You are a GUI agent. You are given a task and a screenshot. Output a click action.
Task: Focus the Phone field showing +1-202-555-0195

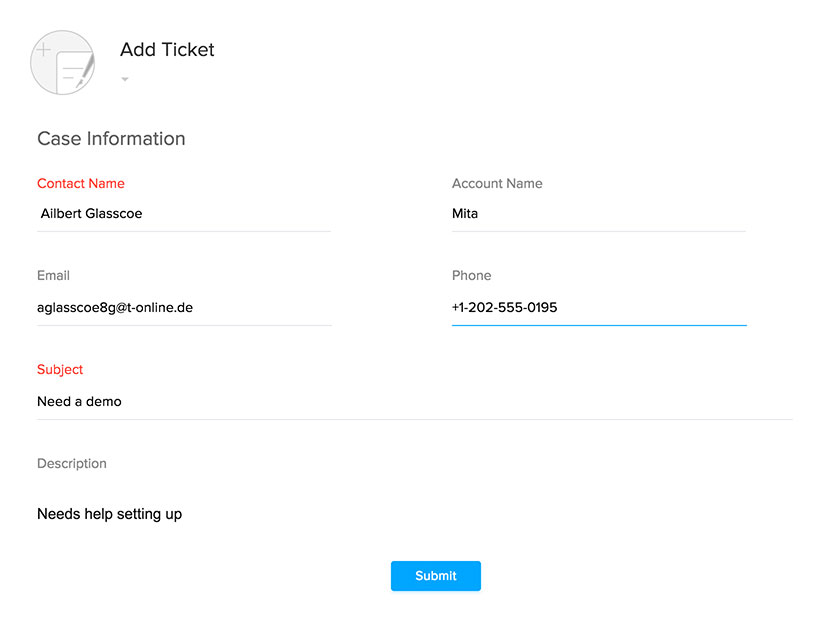point(598,308)
